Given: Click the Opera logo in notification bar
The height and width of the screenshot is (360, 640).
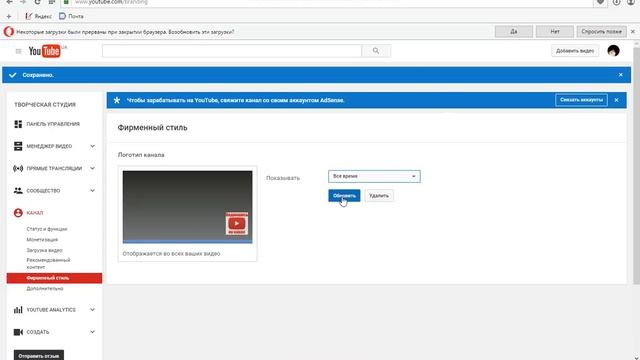Looking at the screenshot, I should tap(9, 31).
